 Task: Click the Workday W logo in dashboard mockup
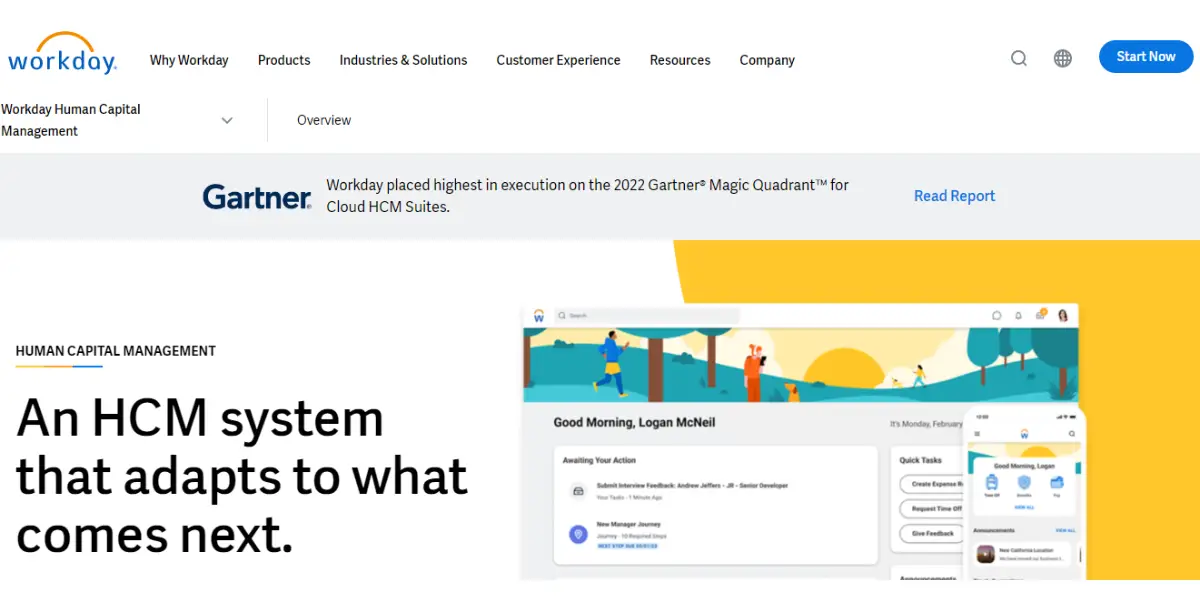point(538,315)
